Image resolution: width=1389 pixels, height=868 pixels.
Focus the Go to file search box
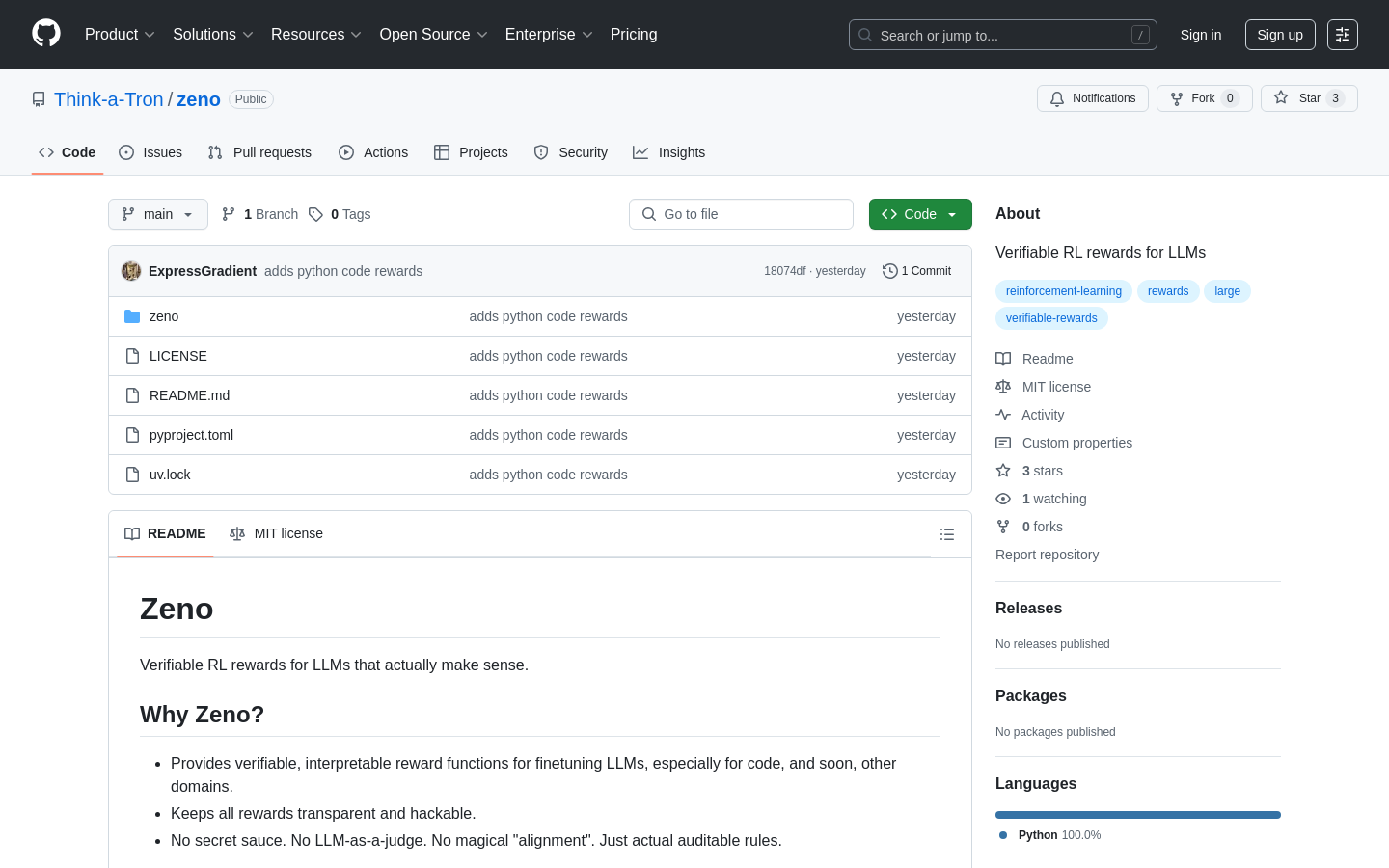tap(741, 214)
